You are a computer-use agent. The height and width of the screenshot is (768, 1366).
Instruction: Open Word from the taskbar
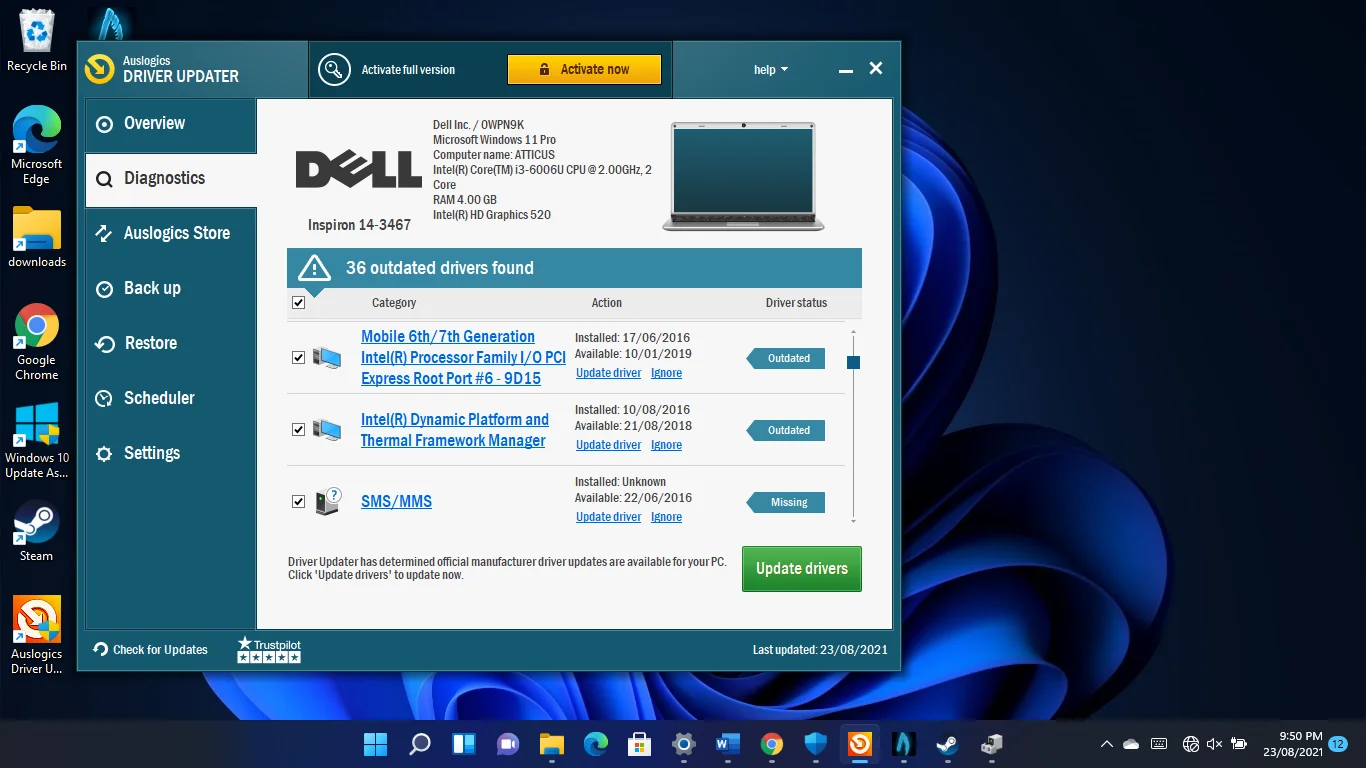[728, 744]
